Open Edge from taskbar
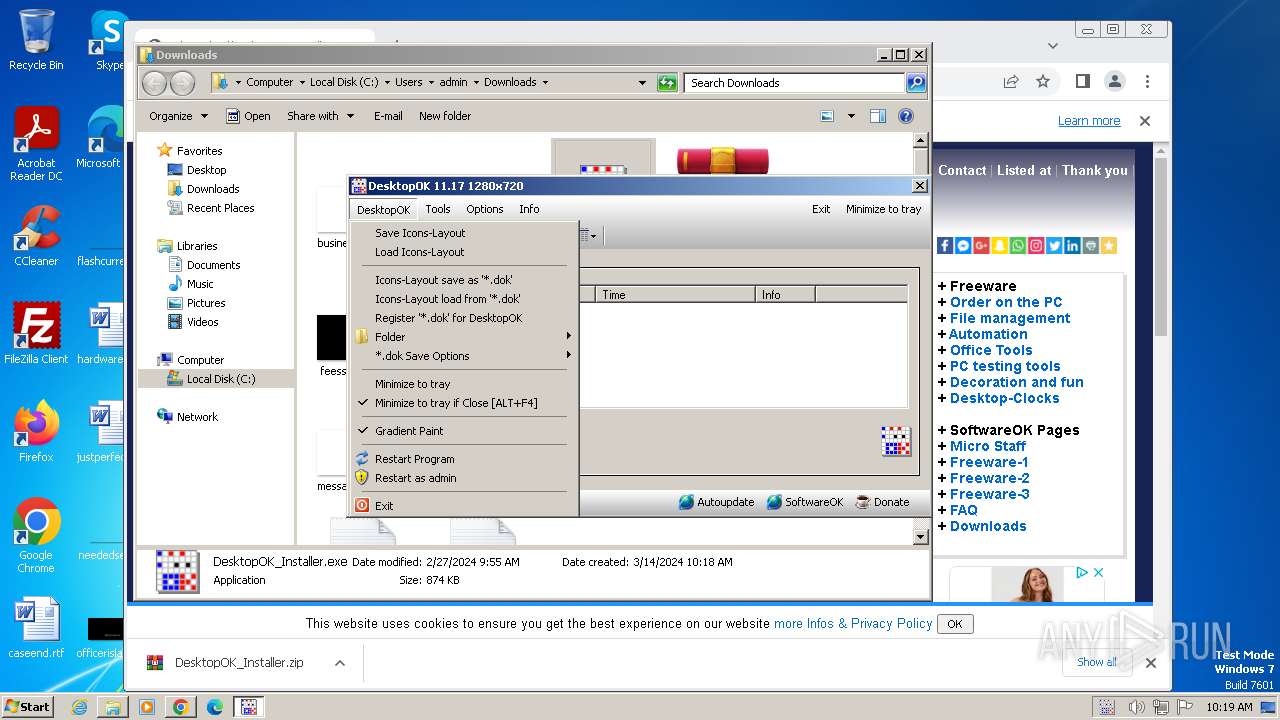The height and width of the screenshot is (720, 1280). (214, 707)
